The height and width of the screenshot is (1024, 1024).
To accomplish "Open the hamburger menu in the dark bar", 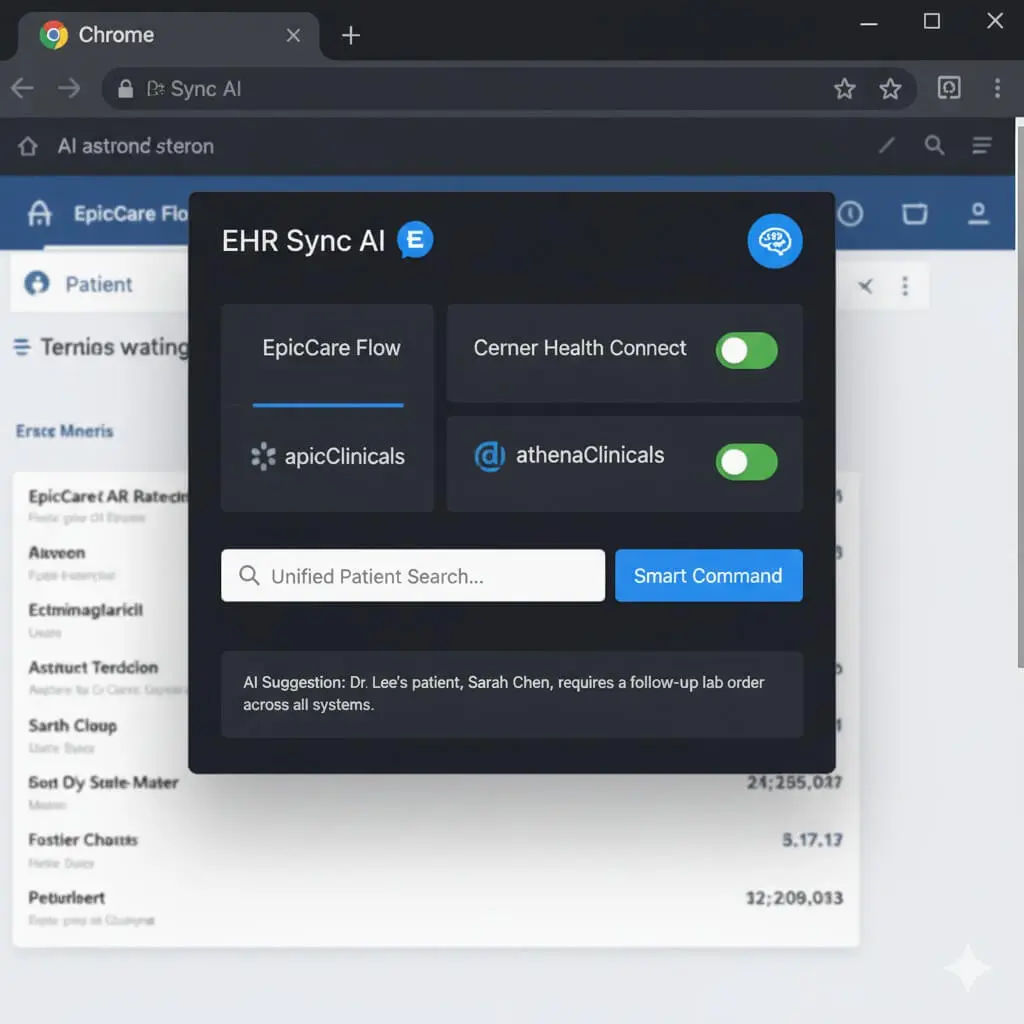I will 981,146.
